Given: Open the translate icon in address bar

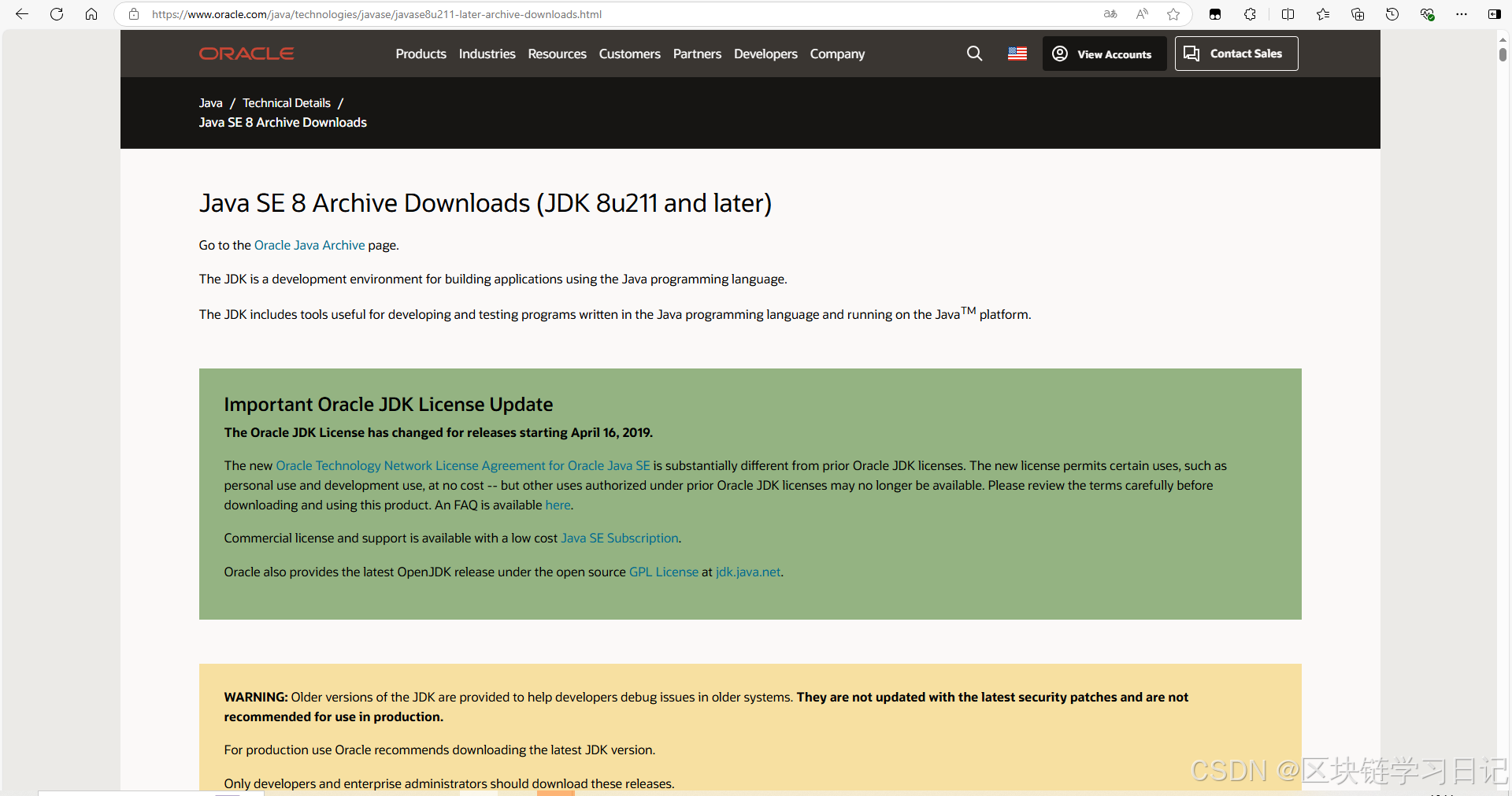Looking at the screenshot, I should pyautogui.click(x=1110, y=14).
